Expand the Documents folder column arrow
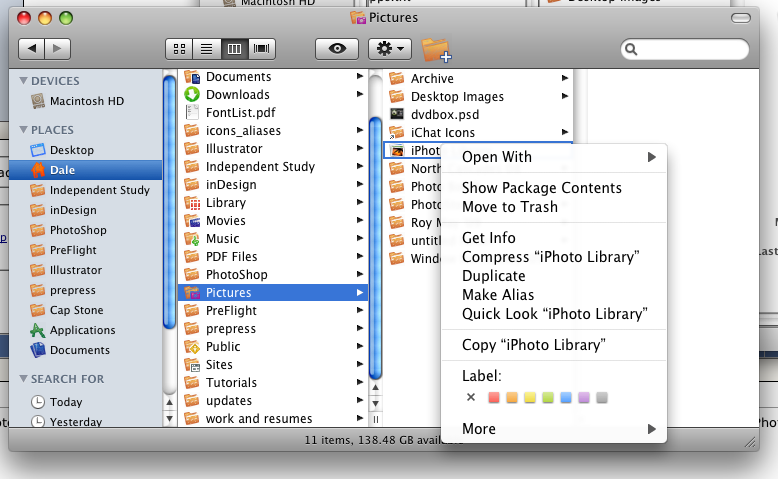 coord(360,76)
